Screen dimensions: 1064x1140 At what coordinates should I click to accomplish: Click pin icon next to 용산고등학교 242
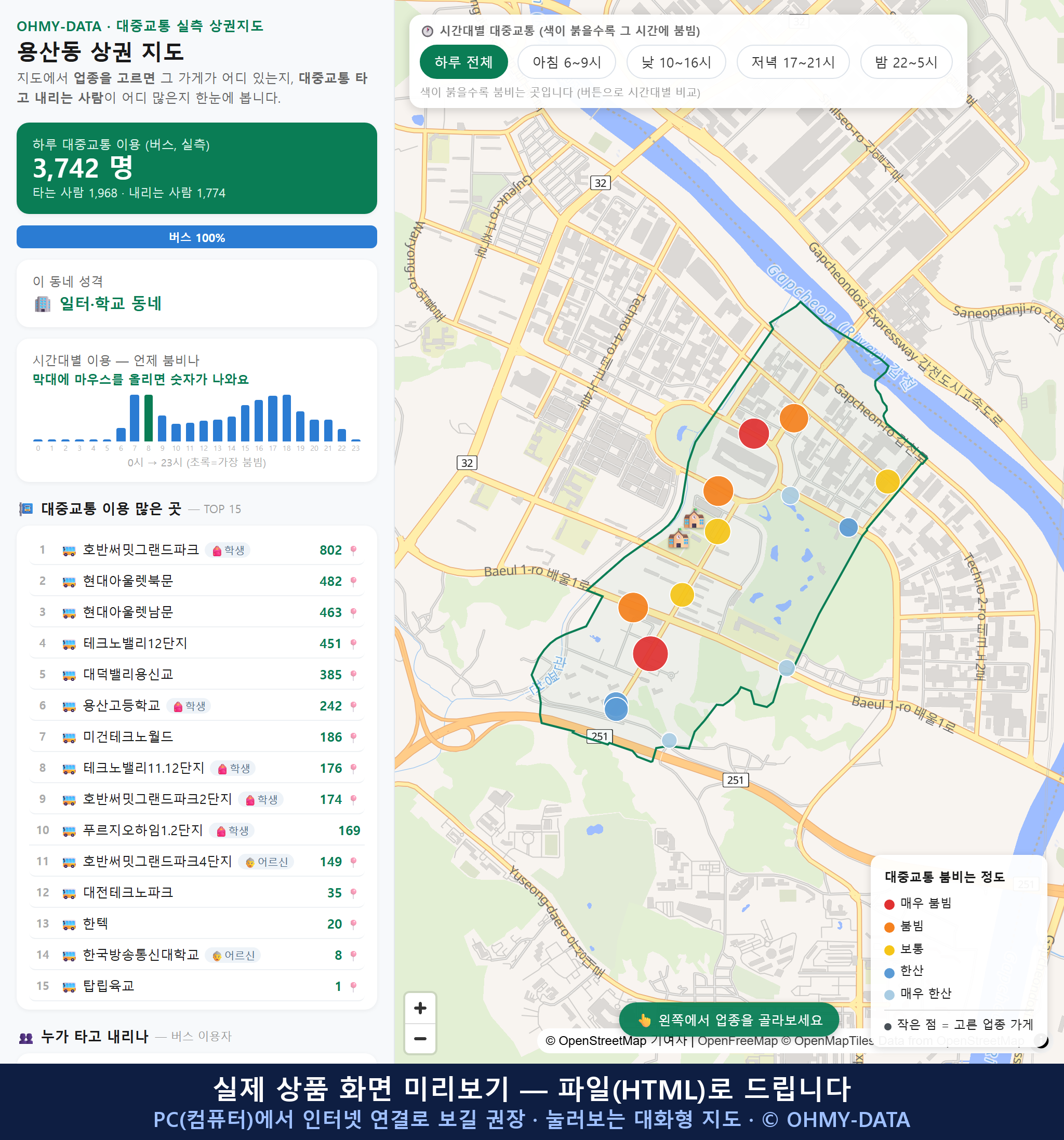[x=353, y=706]
